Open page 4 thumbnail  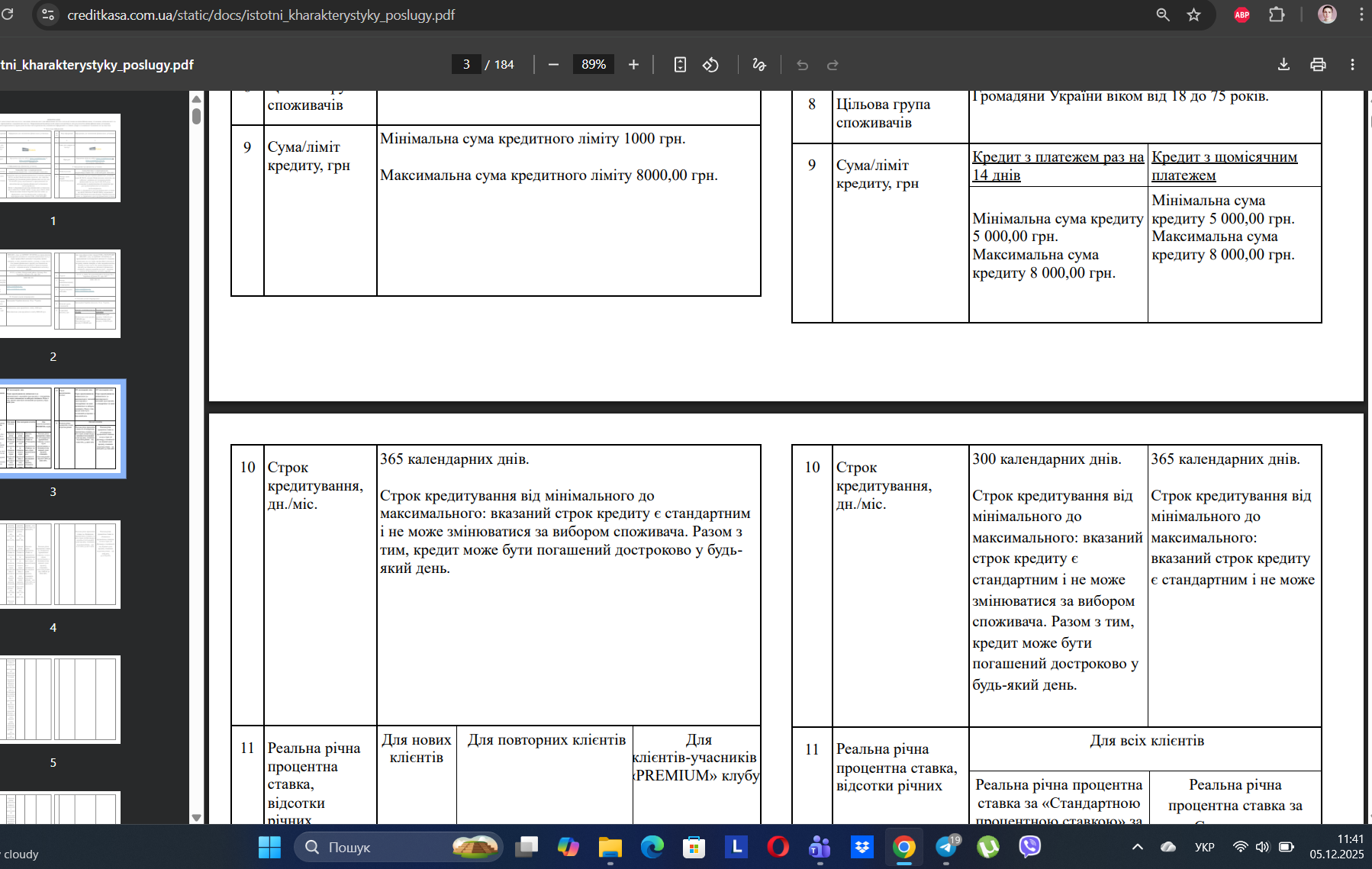[x=60, y=565]
